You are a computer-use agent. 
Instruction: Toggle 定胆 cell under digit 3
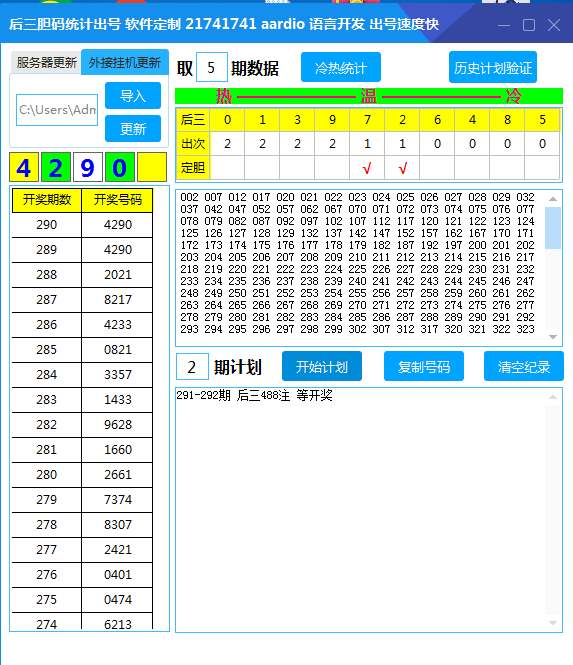click(x=297, y=168)
